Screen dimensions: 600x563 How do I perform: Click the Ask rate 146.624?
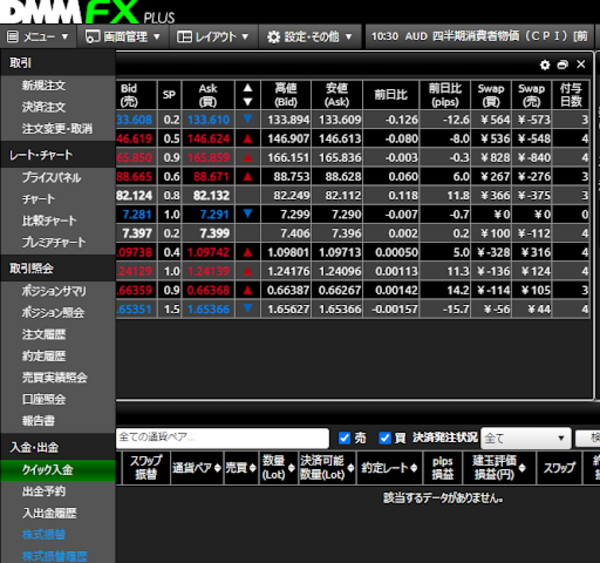click(208, 139)
